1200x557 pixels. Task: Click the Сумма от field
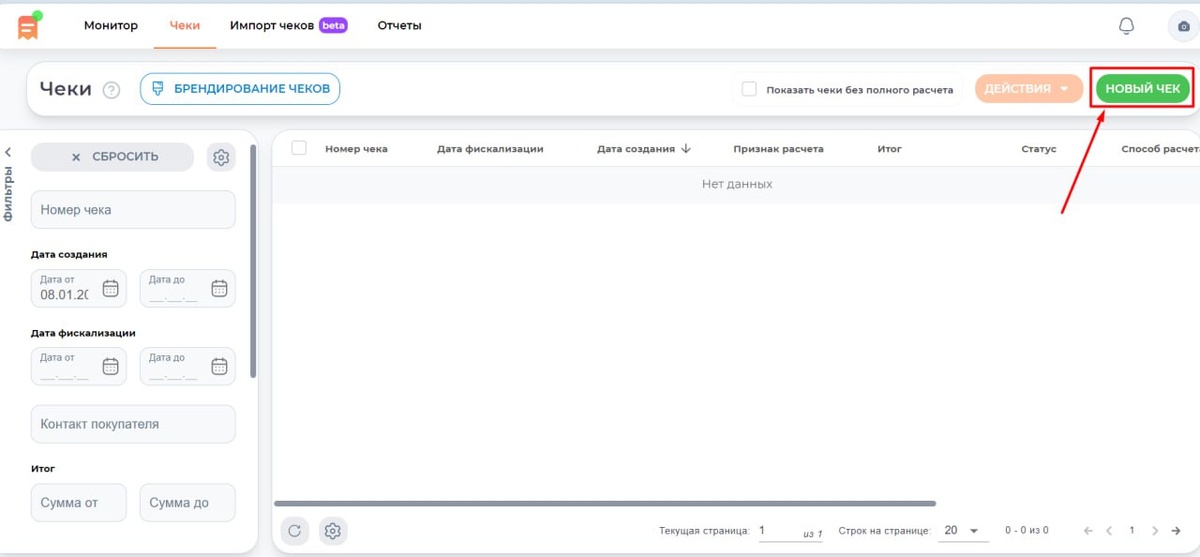tap(79, 503)
